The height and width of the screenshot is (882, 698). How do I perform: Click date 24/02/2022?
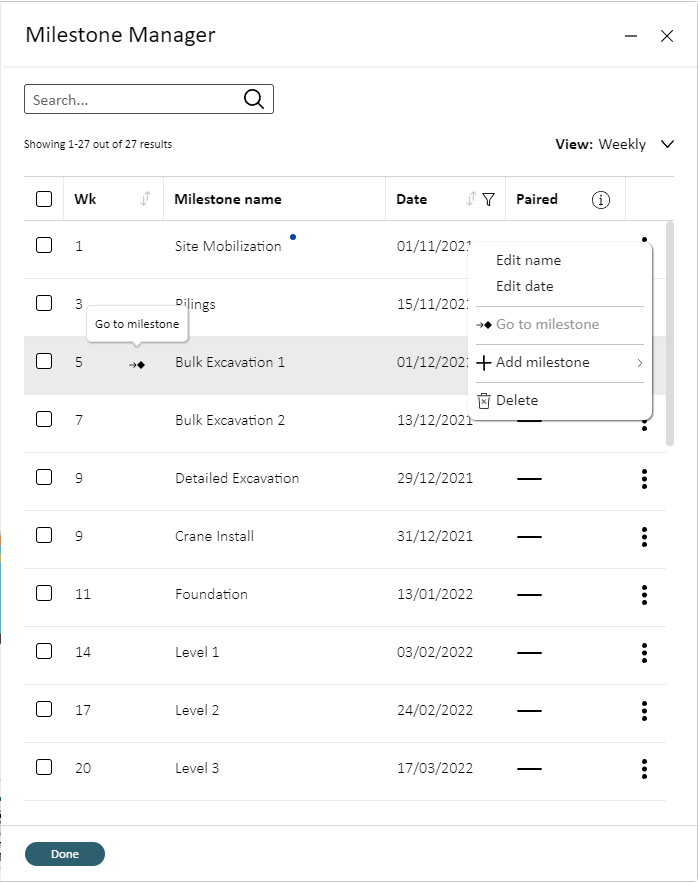(x=435, y=710)
